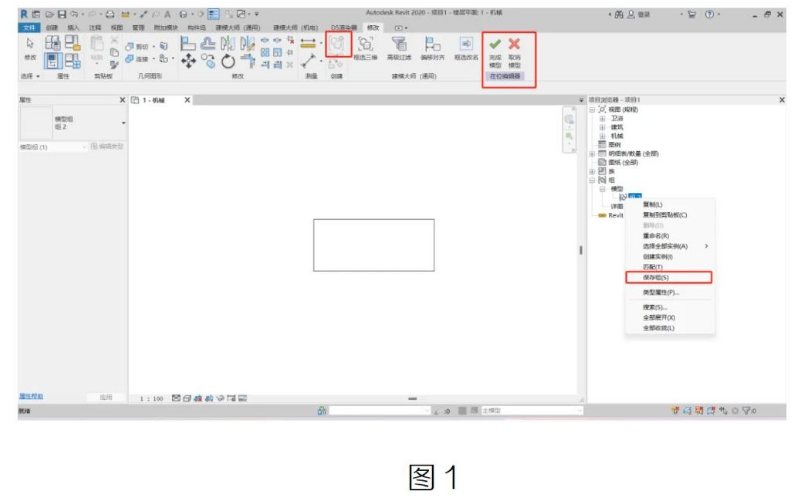Click the 图例 tree item

click(615, 145)
